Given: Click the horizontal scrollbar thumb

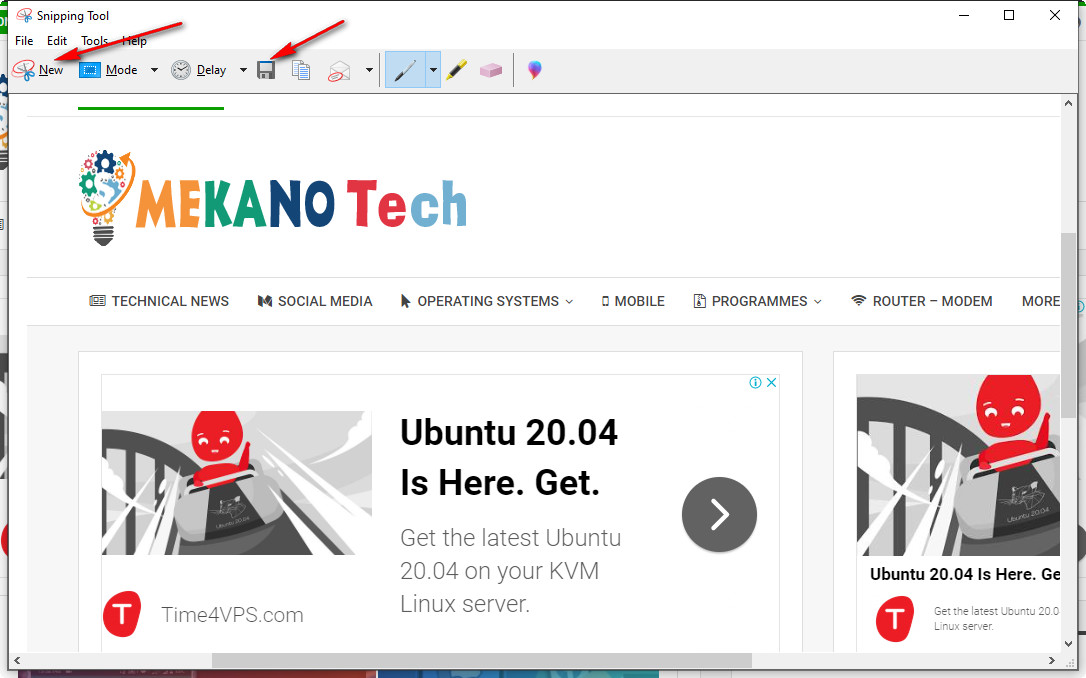Looking at the screenshot, I should [x=481, y=660].
